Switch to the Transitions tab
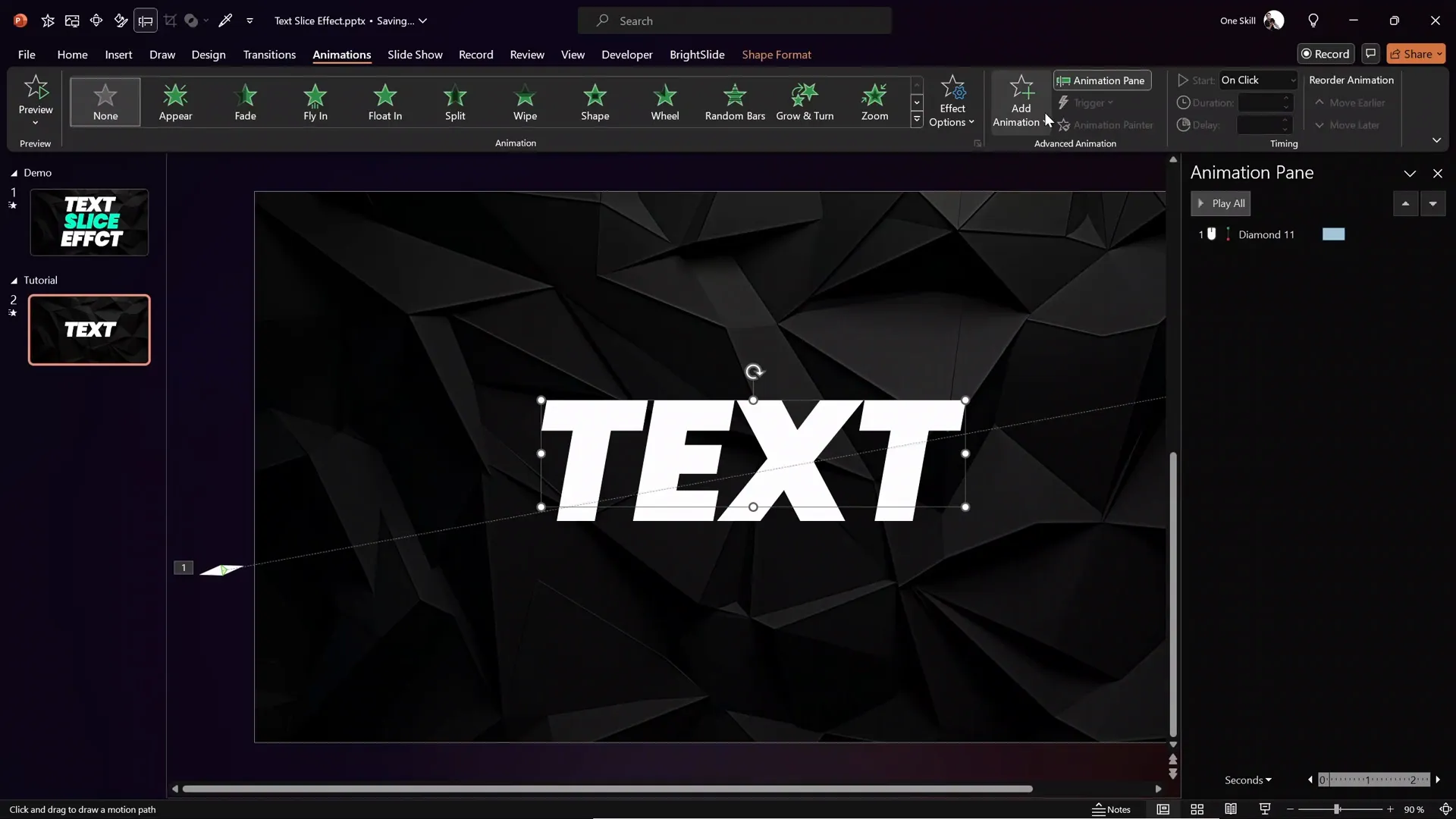The width and height of the screenshot is (1456, 819). point(269,55)
